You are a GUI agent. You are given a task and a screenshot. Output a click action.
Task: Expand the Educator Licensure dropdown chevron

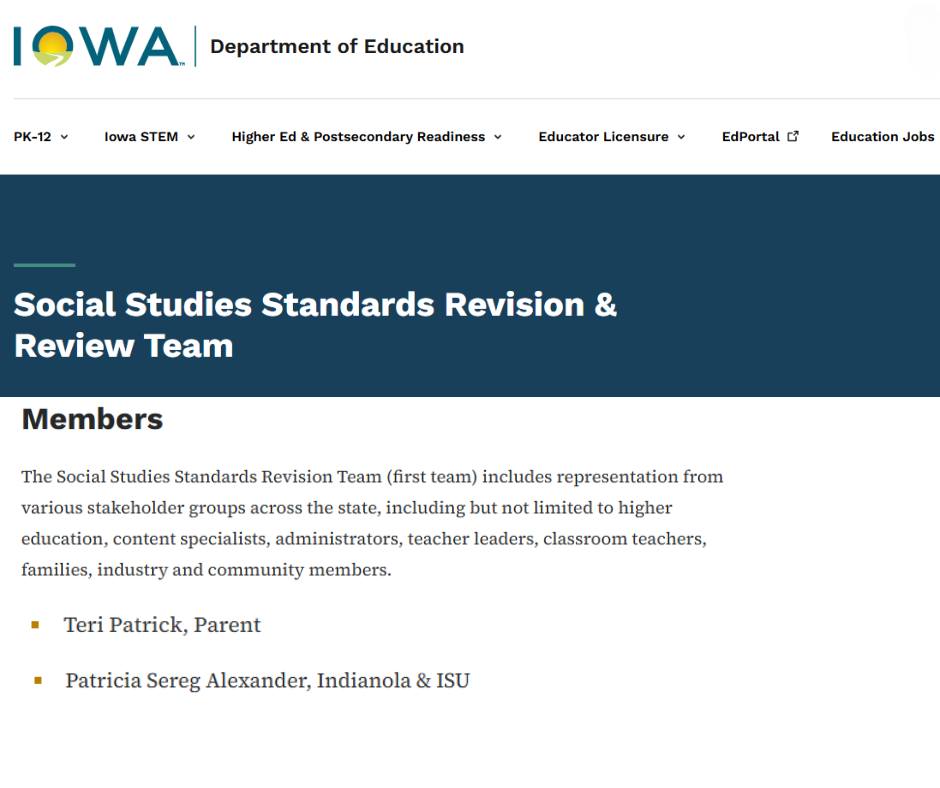point(681,137)
